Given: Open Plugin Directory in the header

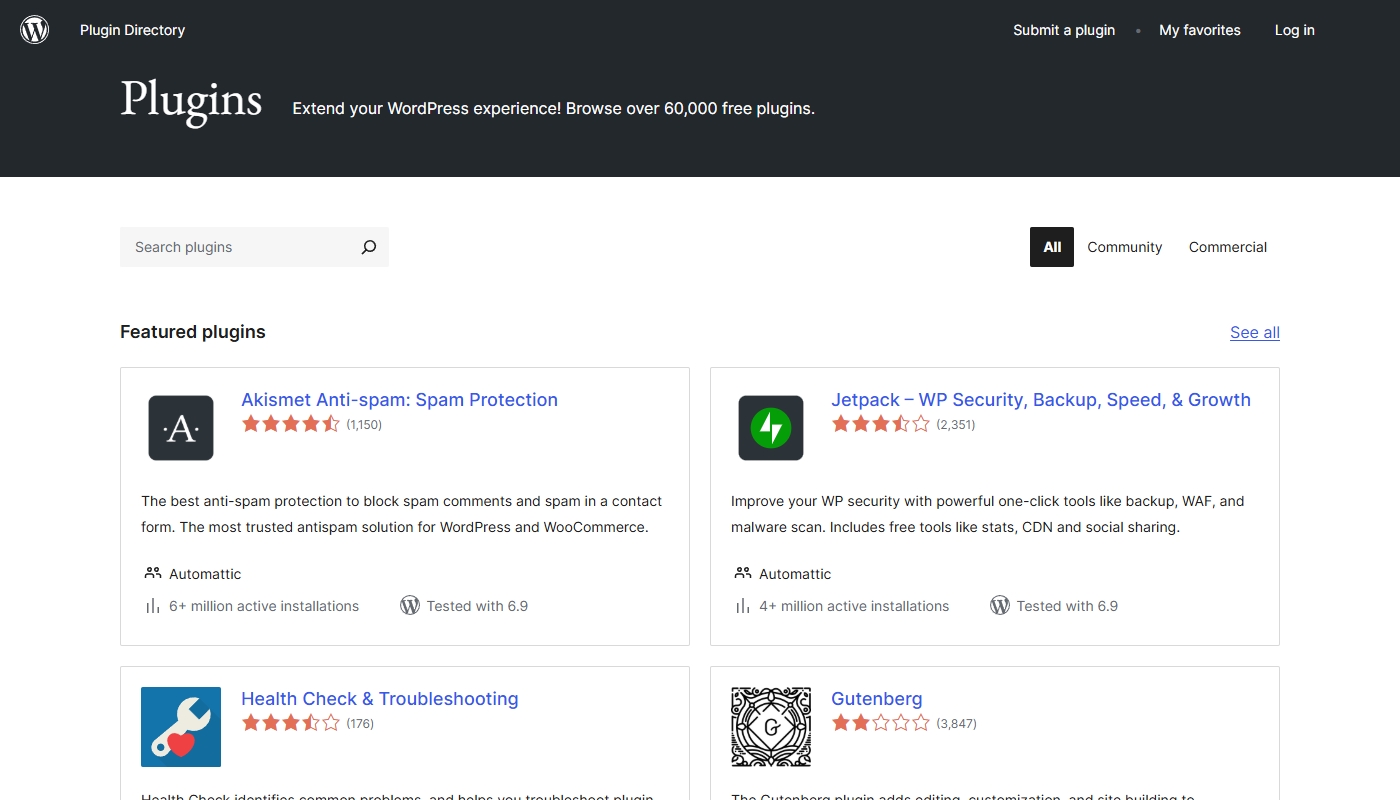Looking at the screenshot, I should pos(133,30).
